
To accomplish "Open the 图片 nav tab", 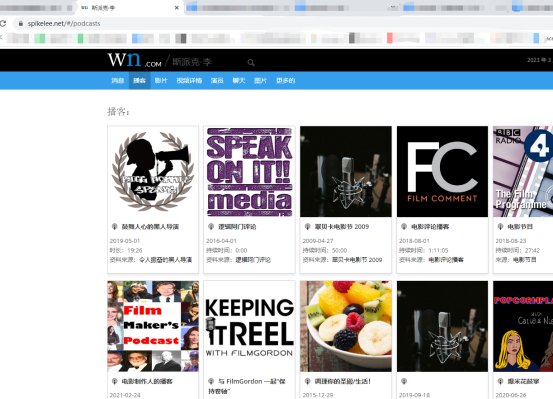I will coord(260,80).
